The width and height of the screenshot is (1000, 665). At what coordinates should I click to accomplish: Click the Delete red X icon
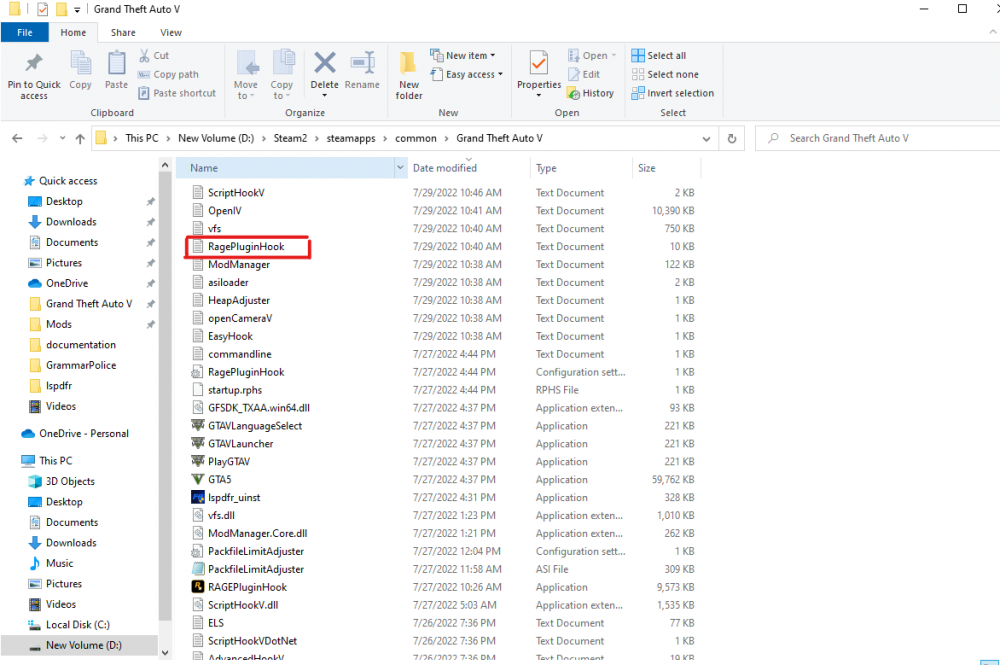click(x=325, y=63)
